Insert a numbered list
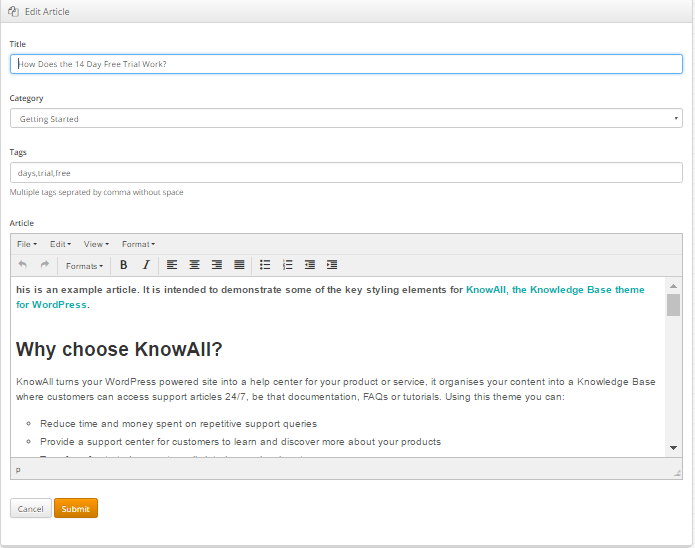Image resolution: width=695 pixels, height=548 pixels. pyautogui.click(x=287, y=265)
